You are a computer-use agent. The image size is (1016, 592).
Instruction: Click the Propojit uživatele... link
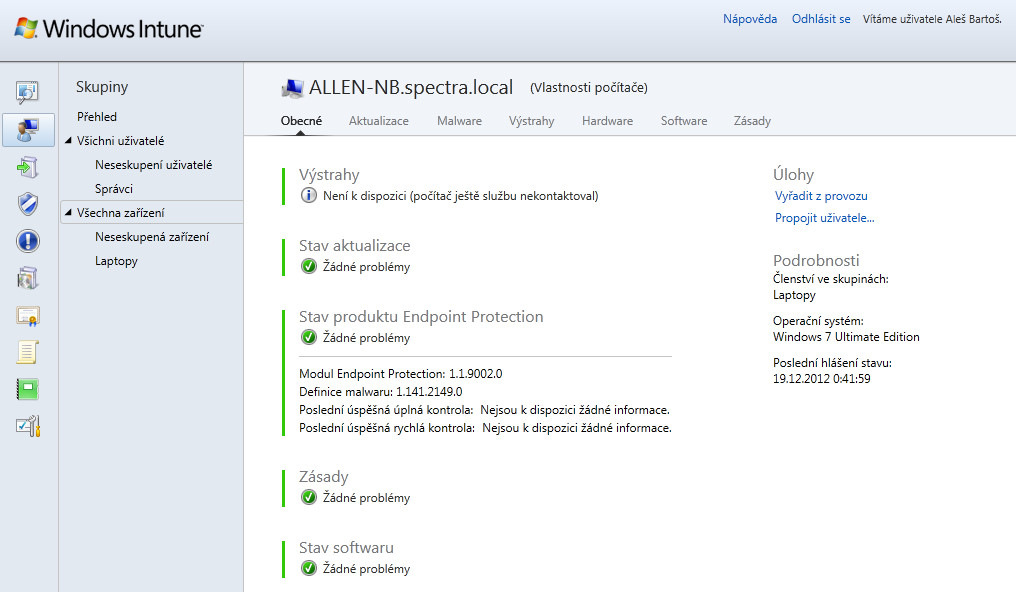pos(825,218)
